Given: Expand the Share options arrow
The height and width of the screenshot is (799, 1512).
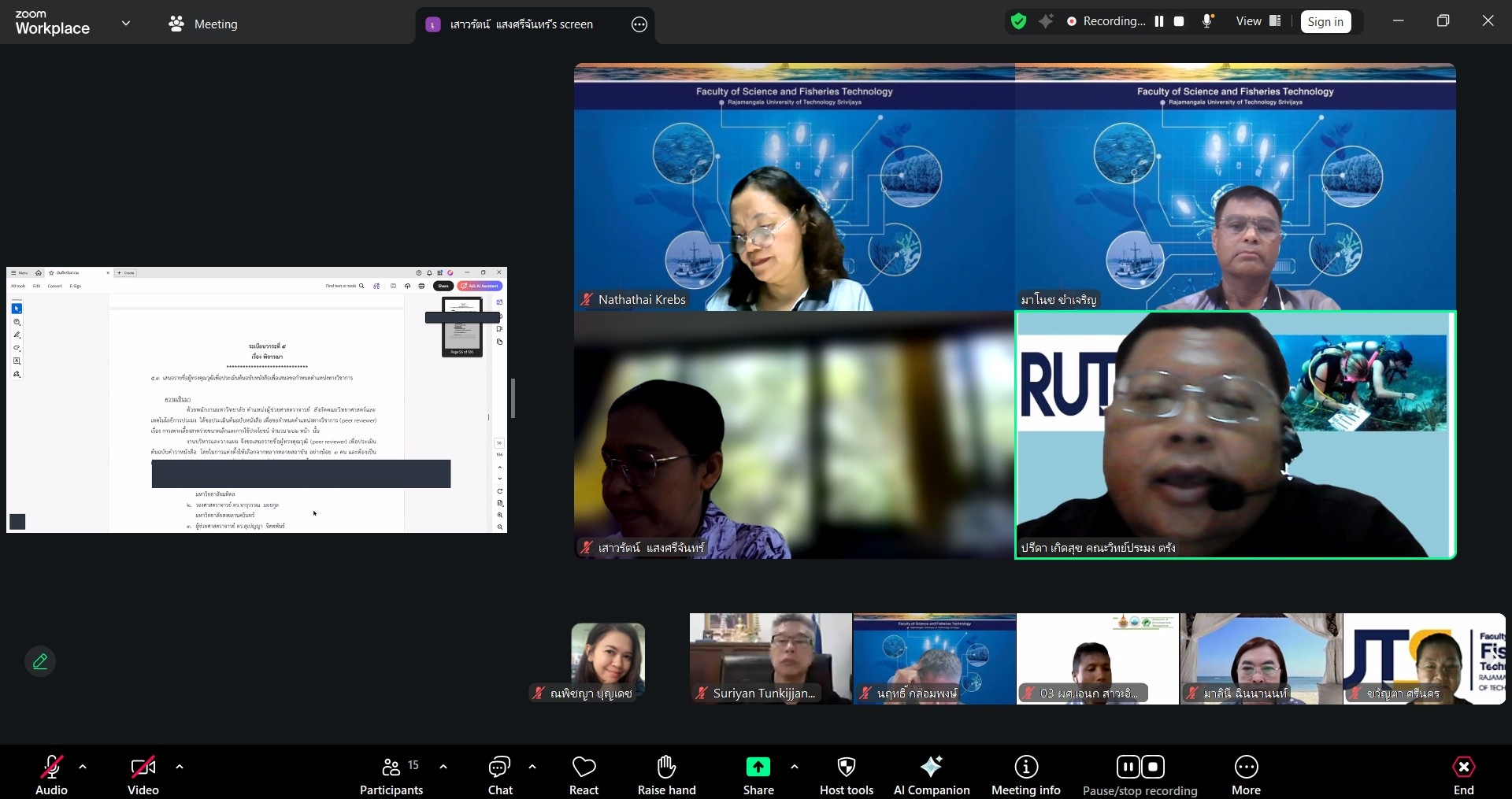Looking at the screenshot, I should point(794,766).
